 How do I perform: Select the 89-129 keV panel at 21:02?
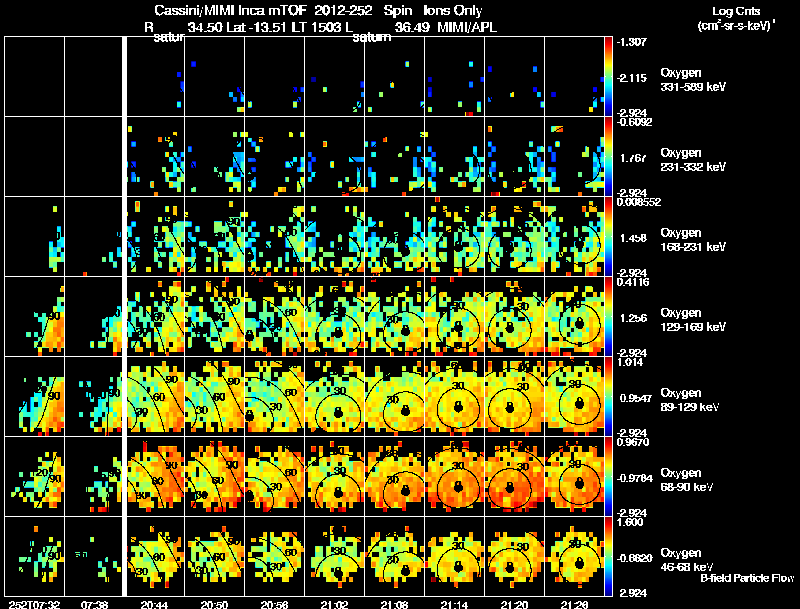click(x=334, y=397)
